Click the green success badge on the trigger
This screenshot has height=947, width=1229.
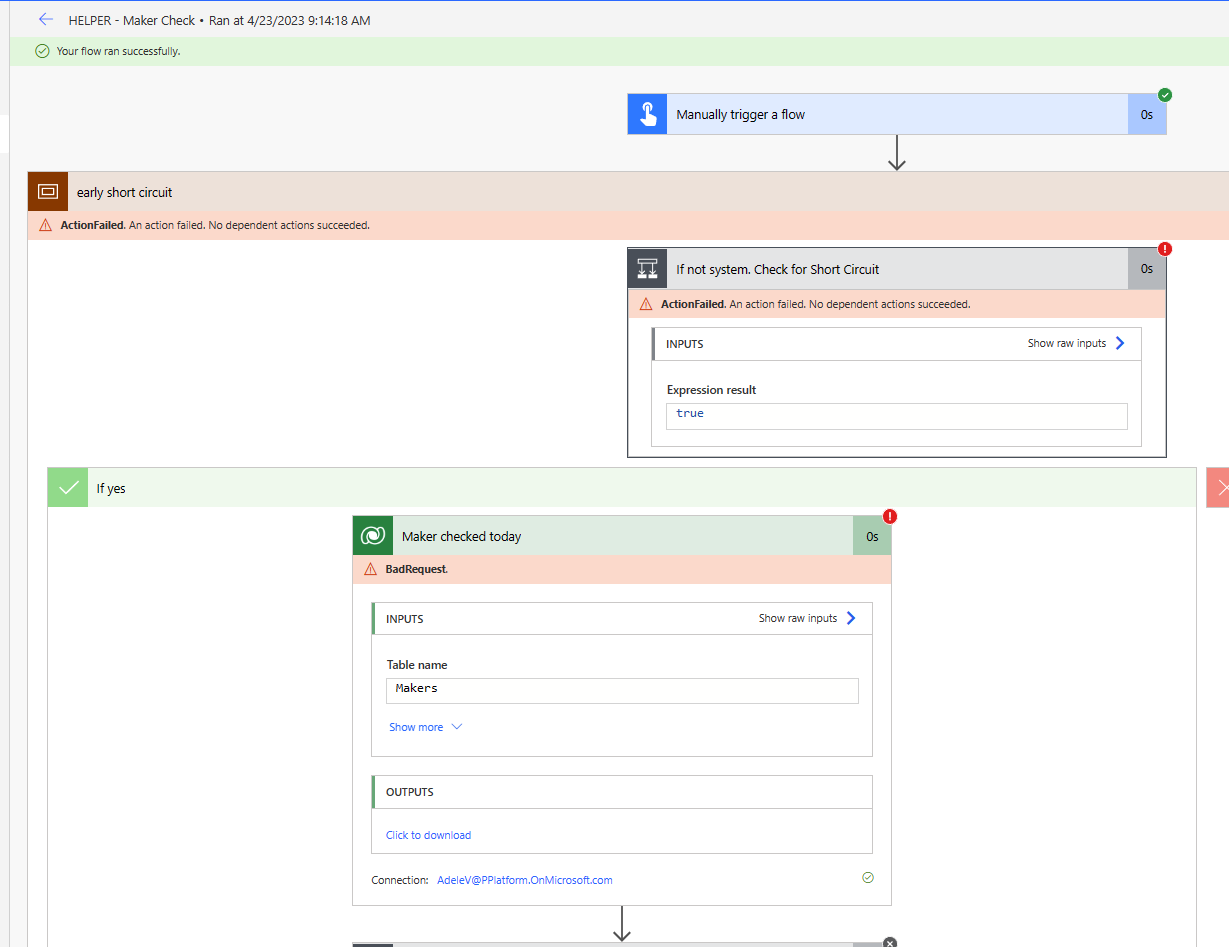pos(1164,96)
